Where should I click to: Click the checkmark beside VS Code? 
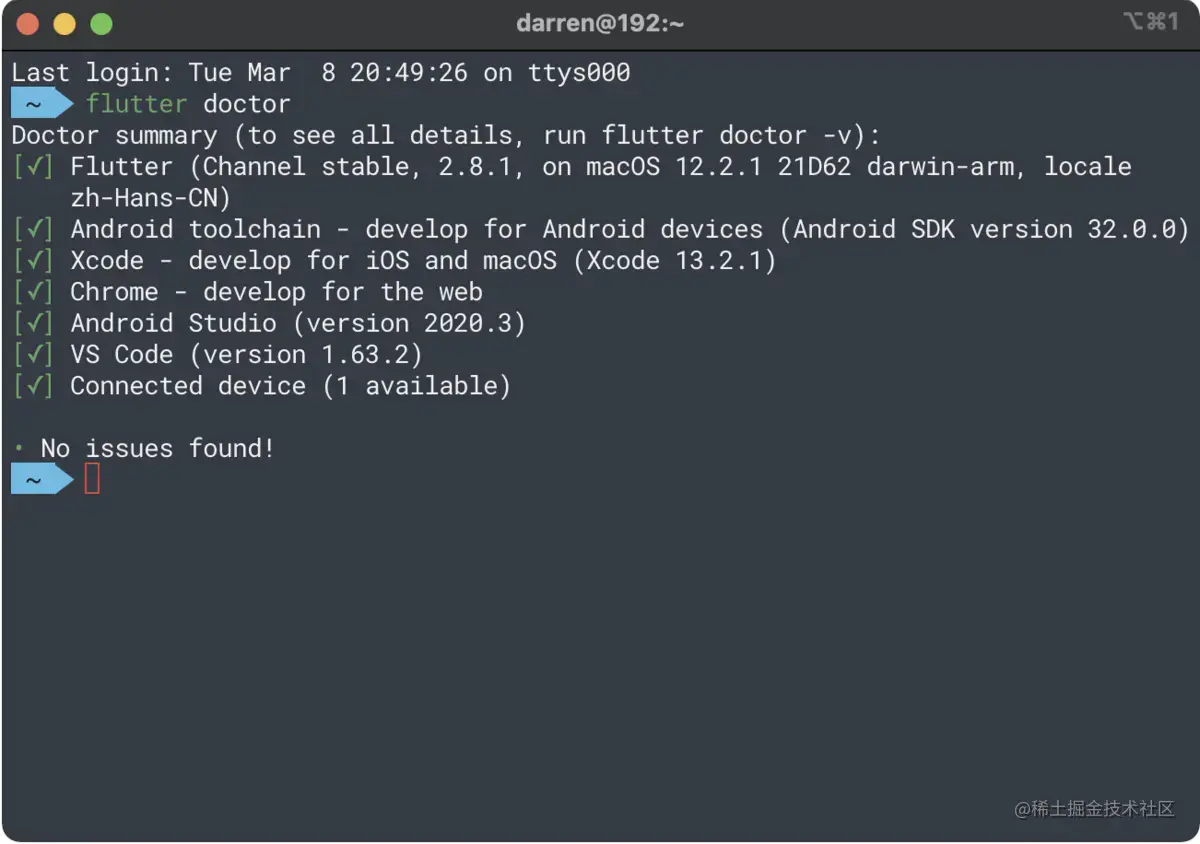33,355
